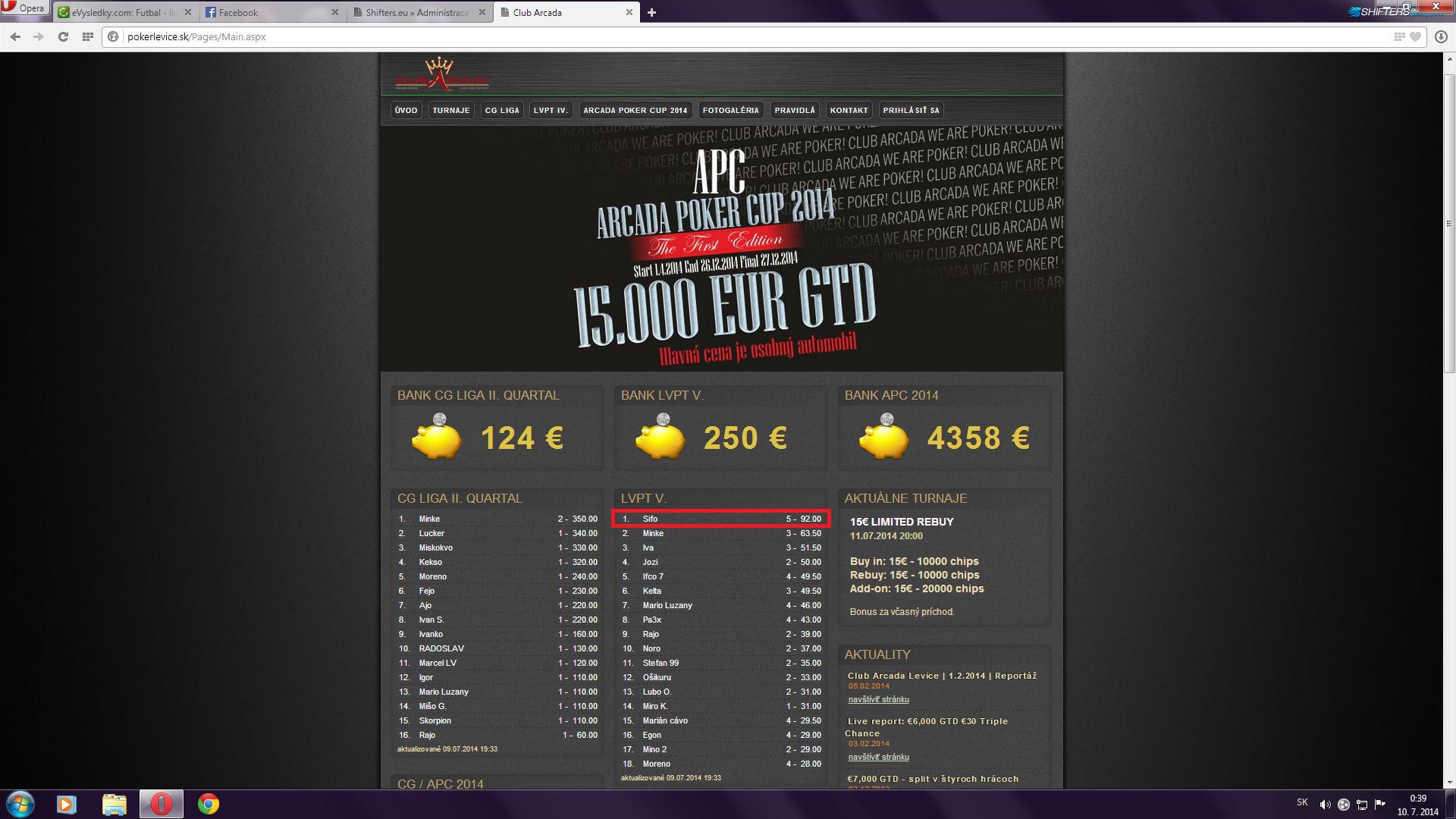This screenshot has height=819, width=1456.
Task: Open the Opera main menu button
Action: (24, 8)
